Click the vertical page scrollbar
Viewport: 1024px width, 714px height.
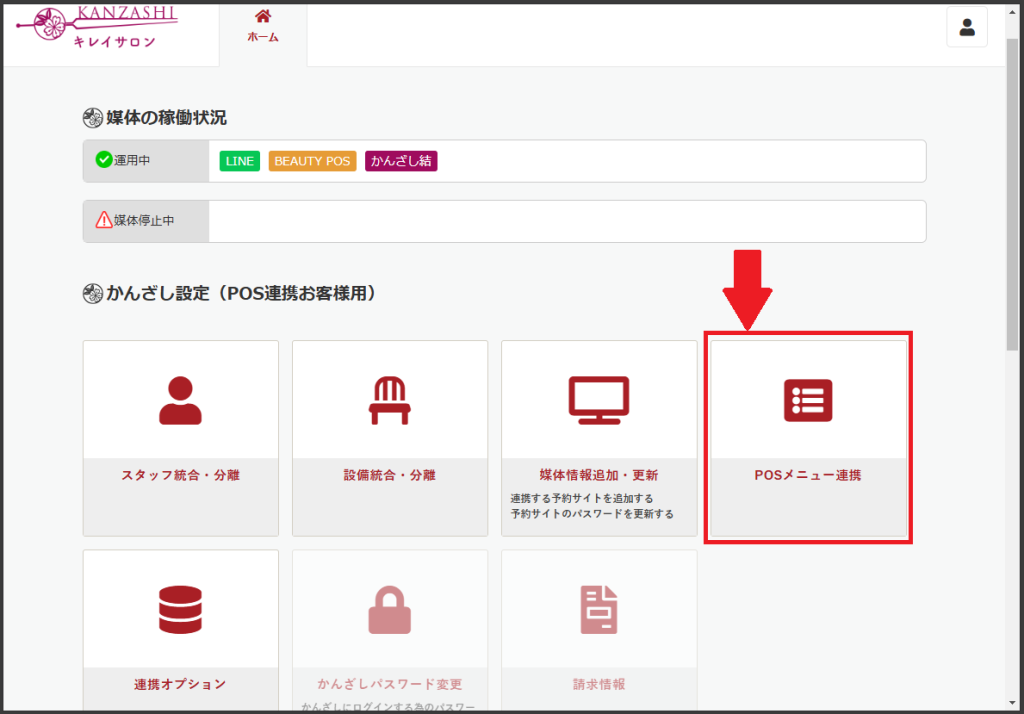click(x=1013, y=200)
